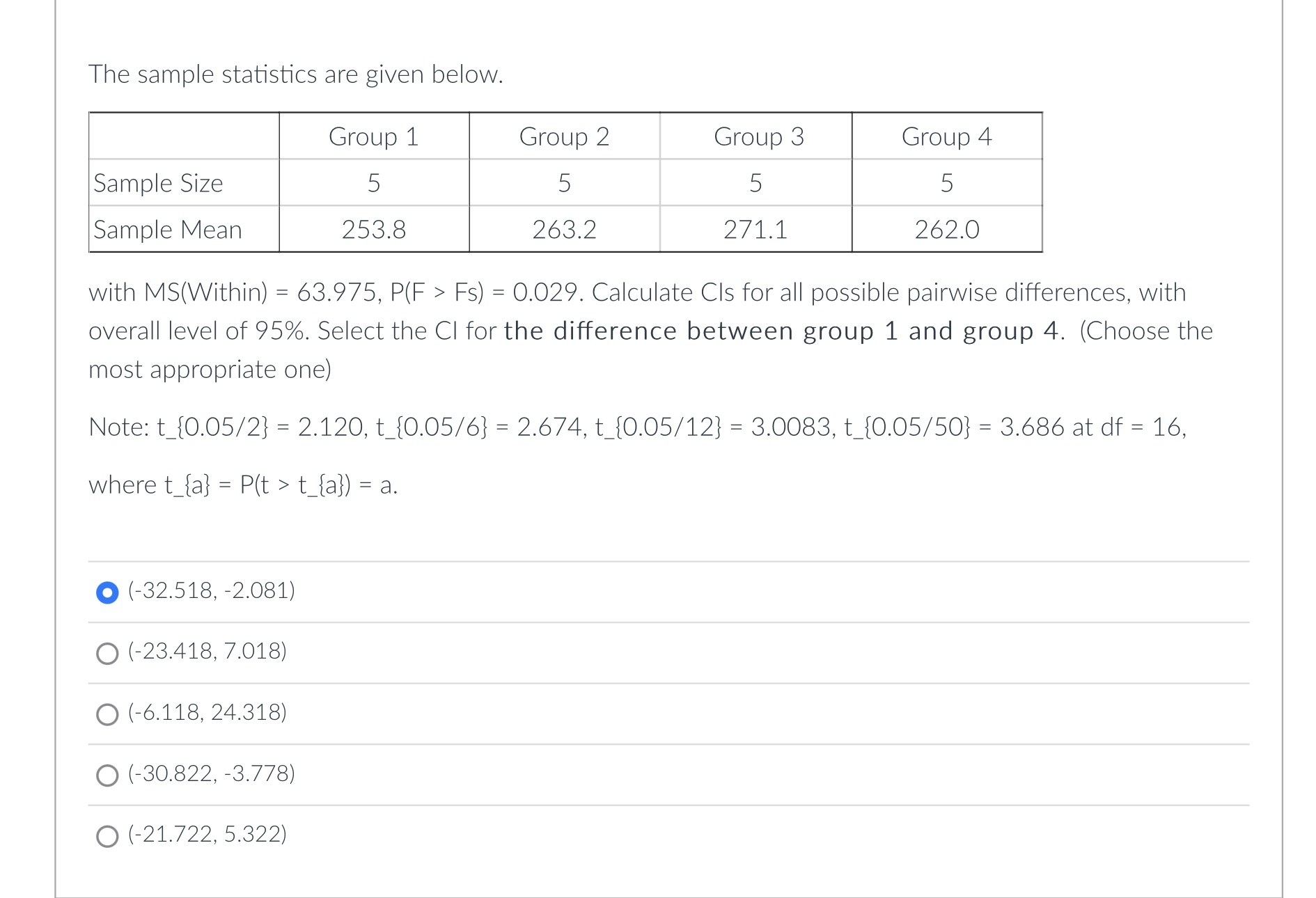Click the Sample Mean row label
1316x898 pixels.
click(x=167, y=230)
